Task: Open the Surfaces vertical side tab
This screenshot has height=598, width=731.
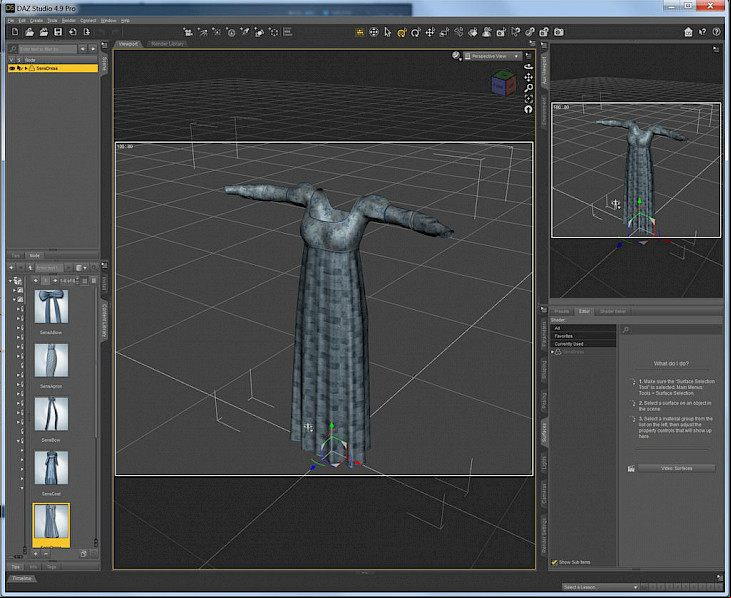Action: (x=544, y=433)
